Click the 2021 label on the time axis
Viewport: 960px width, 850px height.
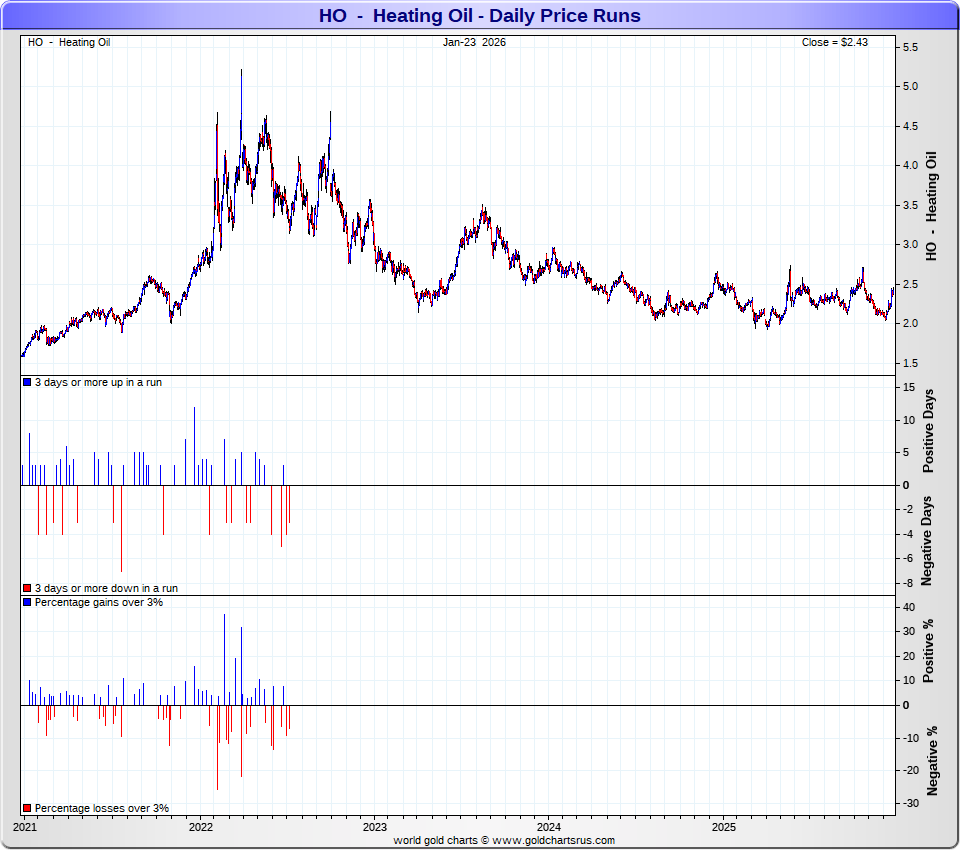(x=25, y=827)
